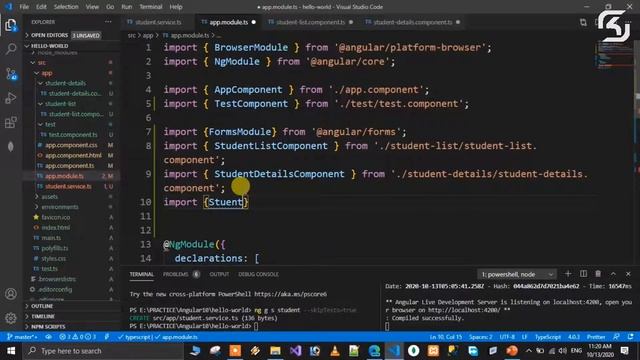Image resolution: width=640 pixels, height=360 pixels.
Task: Click in the left terminal prompt
Action: 256,326
